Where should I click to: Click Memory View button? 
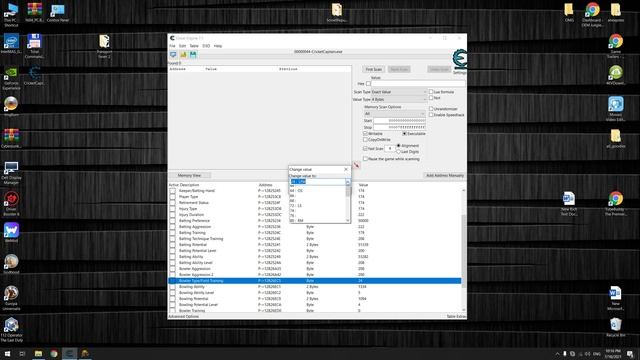point(189,176)
